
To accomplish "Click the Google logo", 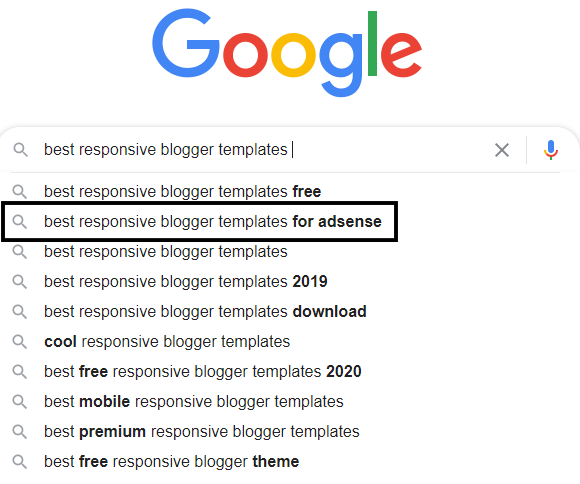I will click(x=287, y=53).
